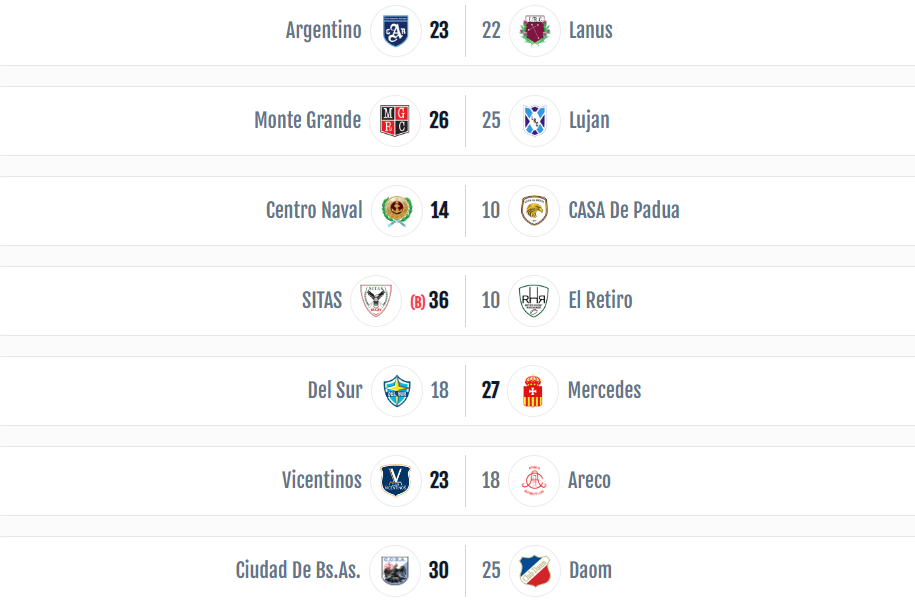Click the Daom club badge

535,570
